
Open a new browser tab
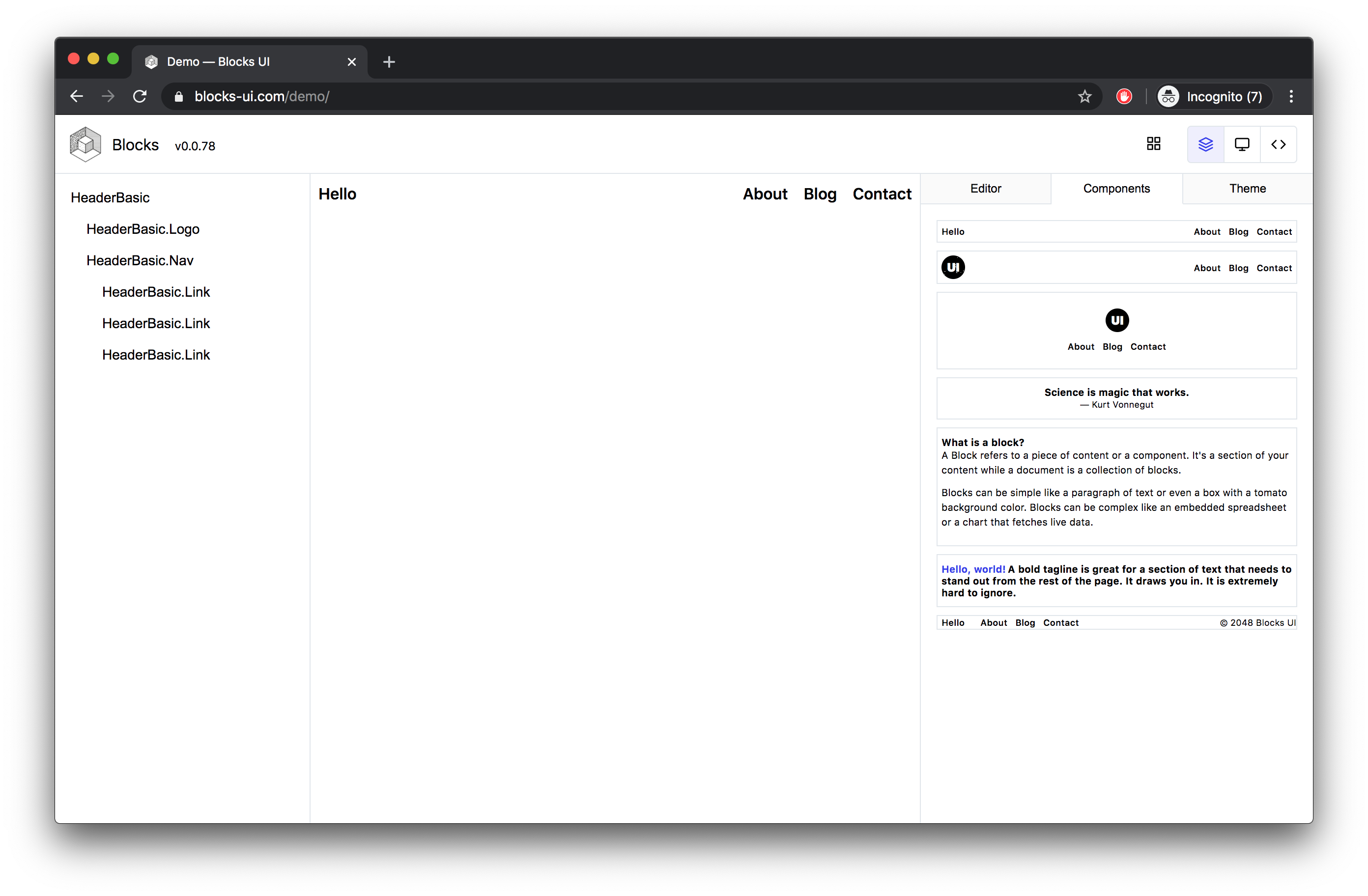click(x=389, y=61)
